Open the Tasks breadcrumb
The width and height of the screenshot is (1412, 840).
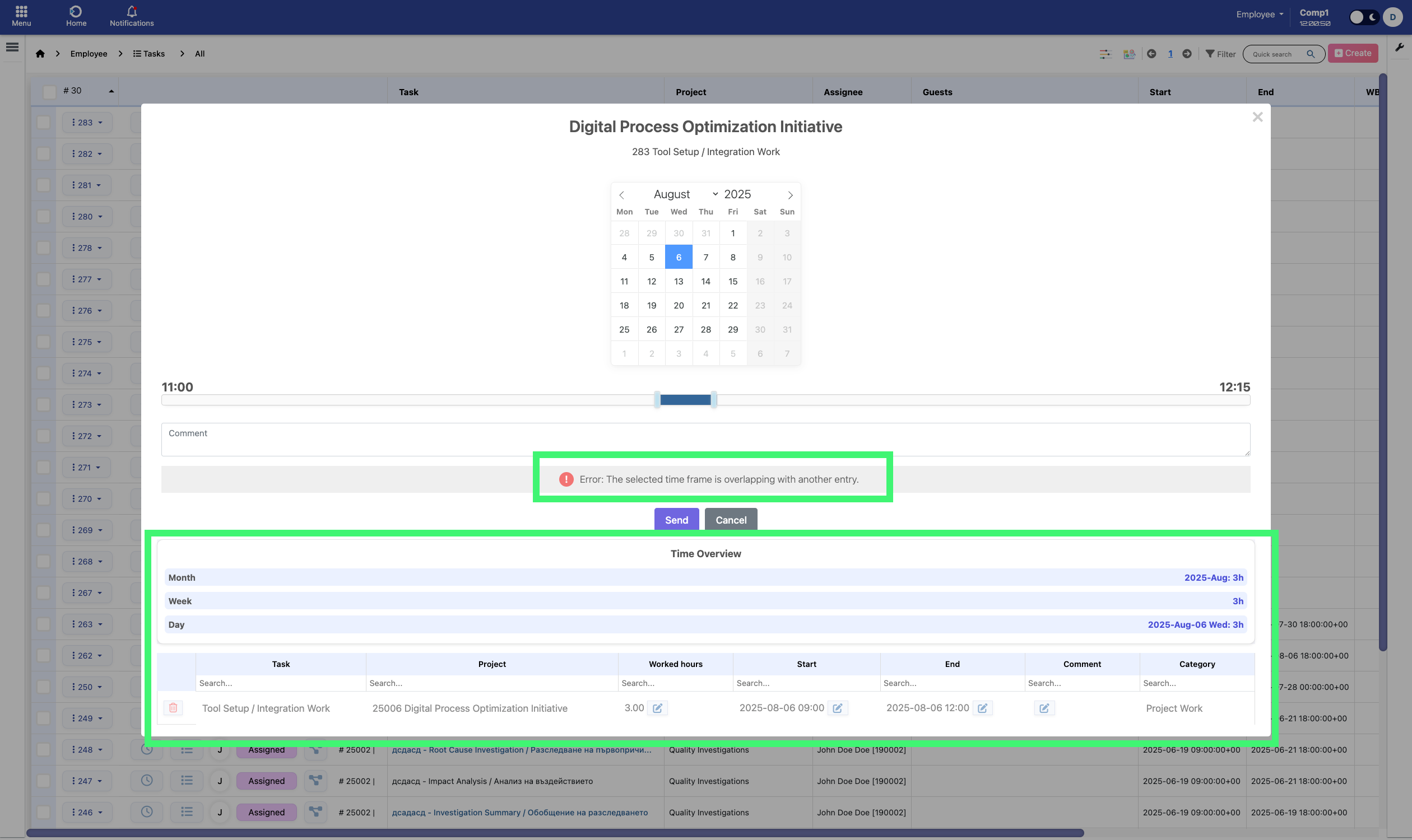point(149,54)
